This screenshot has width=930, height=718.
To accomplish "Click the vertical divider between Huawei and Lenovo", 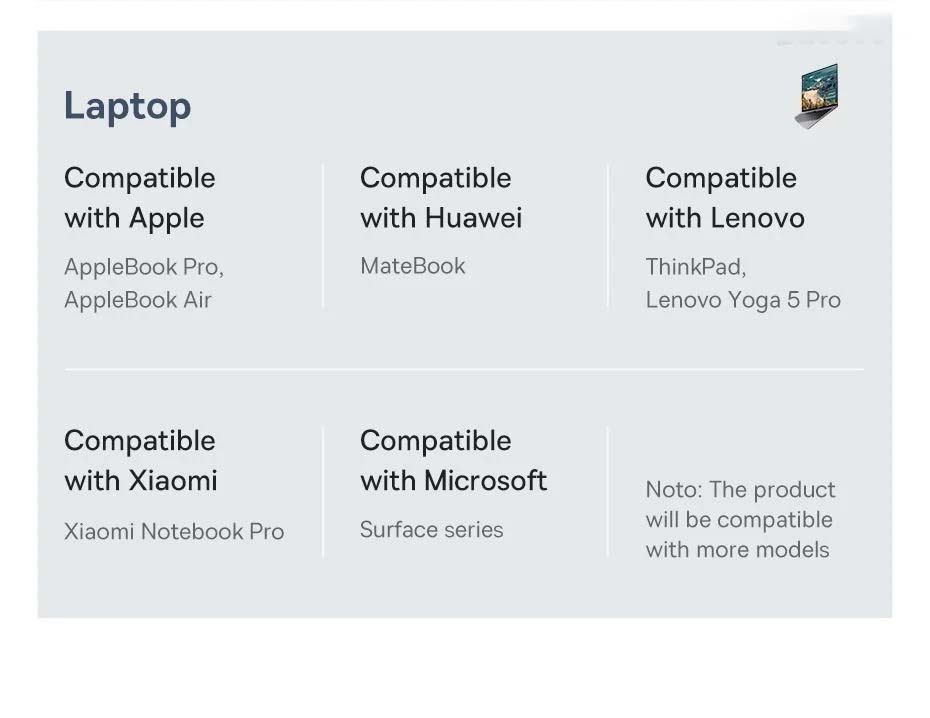I will [x=608, y=236].
